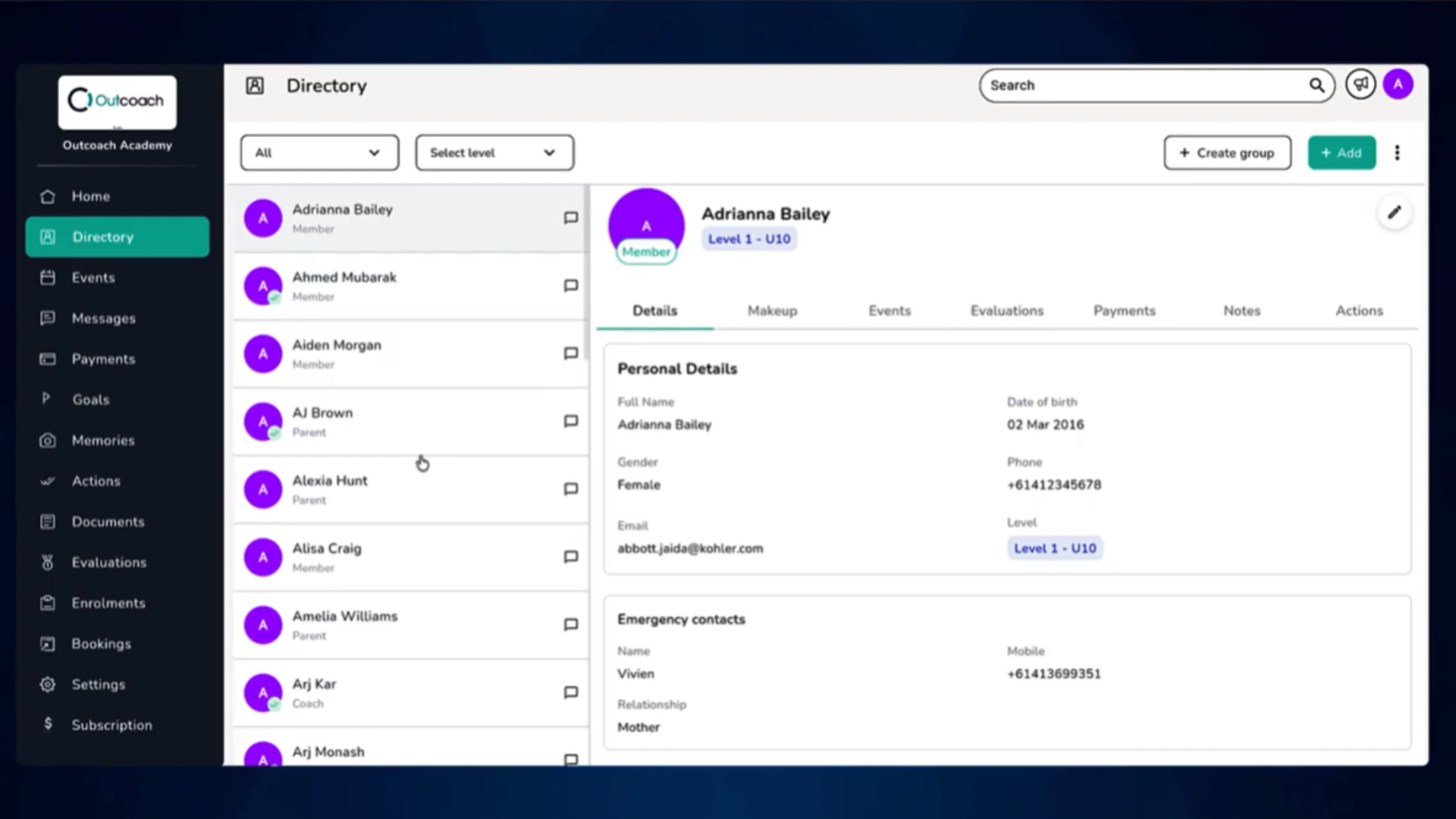Click the phone number +61412345678

(1054, 485)
